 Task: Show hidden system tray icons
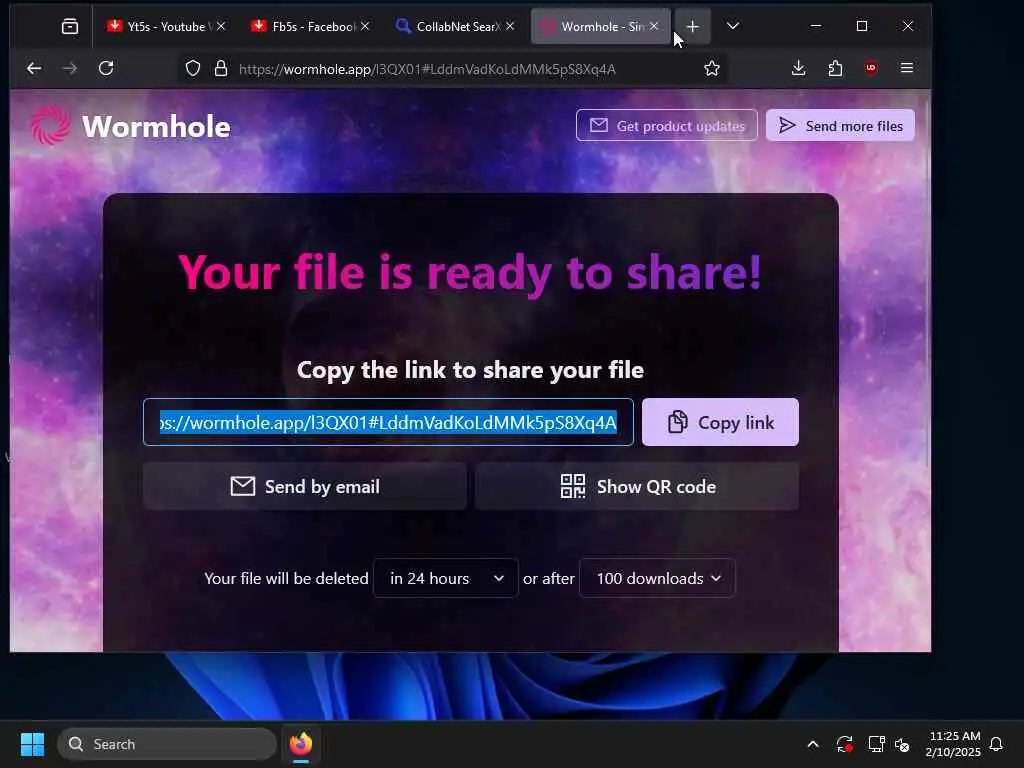point(812,744)
